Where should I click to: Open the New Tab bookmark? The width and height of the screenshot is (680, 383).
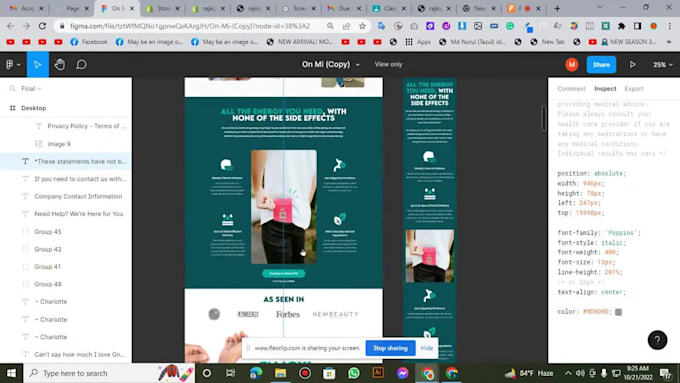[548, 42]
